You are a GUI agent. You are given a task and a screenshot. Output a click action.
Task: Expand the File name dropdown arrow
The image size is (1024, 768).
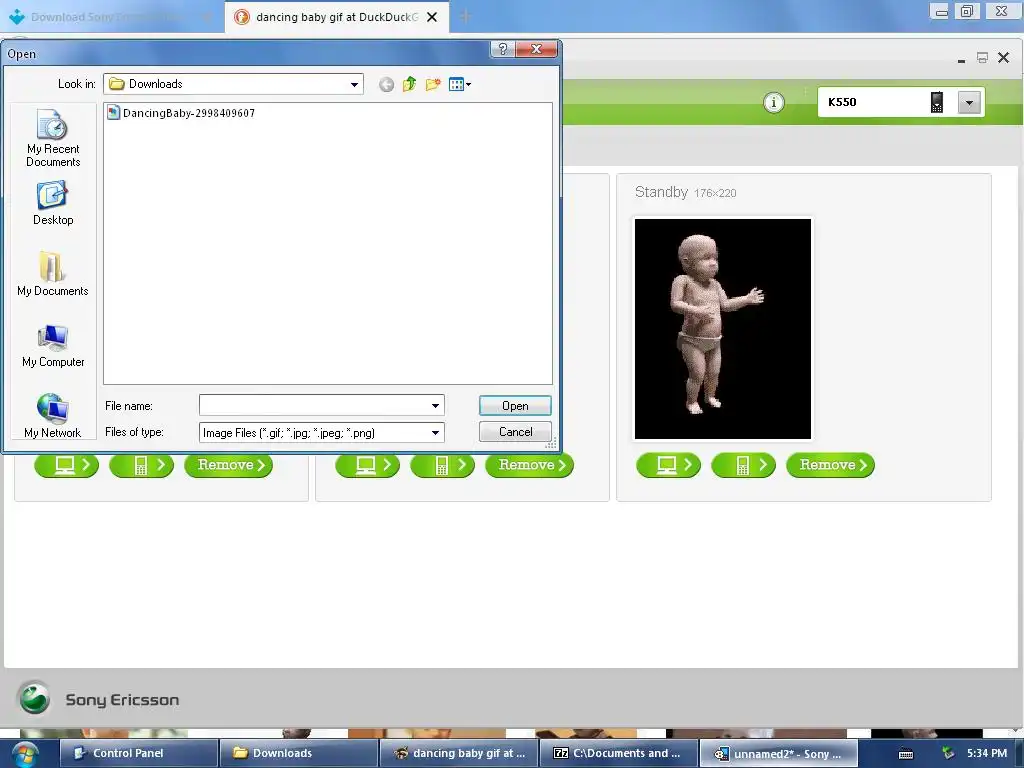click(436, 406)
